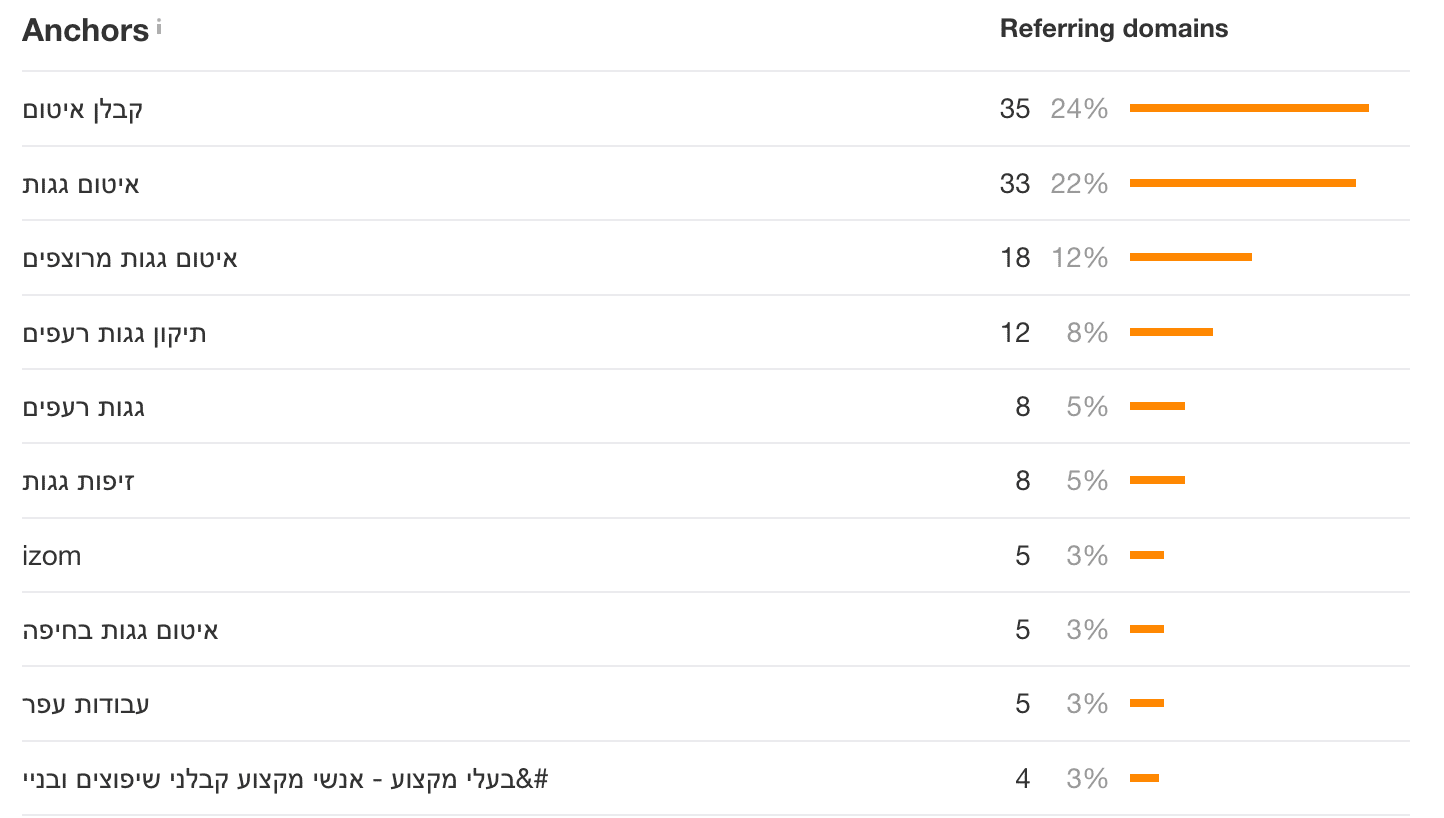Image resolution: width=1444 pixels, height=818 pixels.
Task: Click the long anchor starting with בעלי מקצוע
Action: 286,778
